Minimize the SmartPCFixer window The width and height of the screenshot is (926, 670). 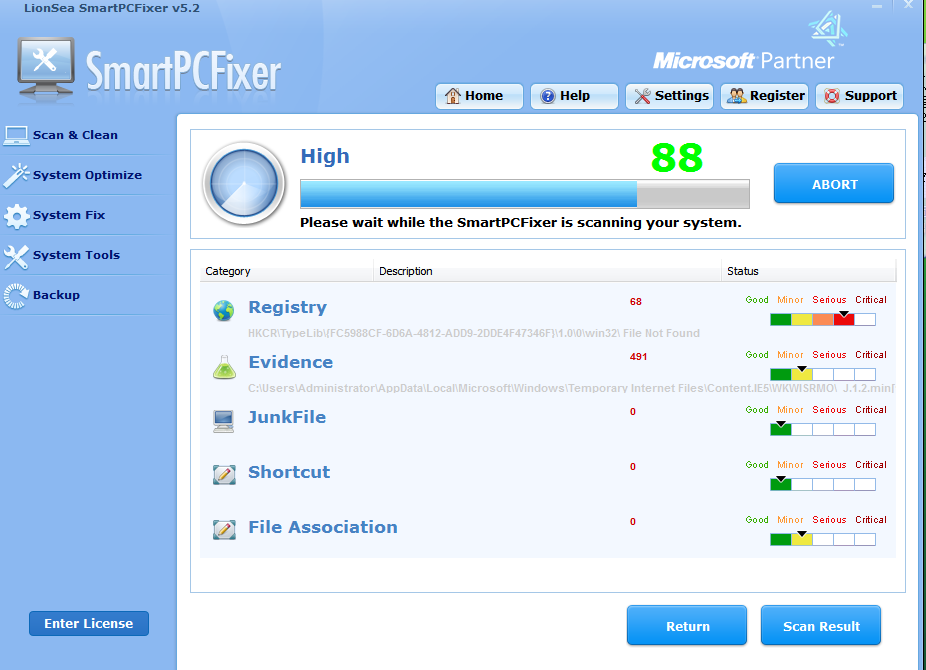(x=877, y=6)
